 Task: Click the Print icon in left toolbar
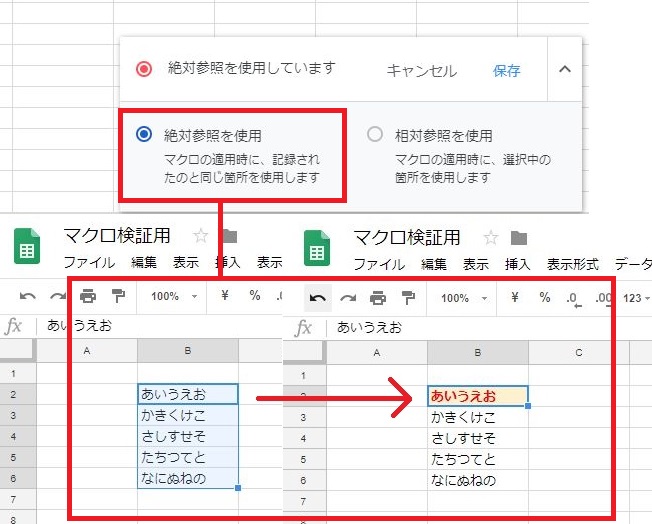point(88,296)
